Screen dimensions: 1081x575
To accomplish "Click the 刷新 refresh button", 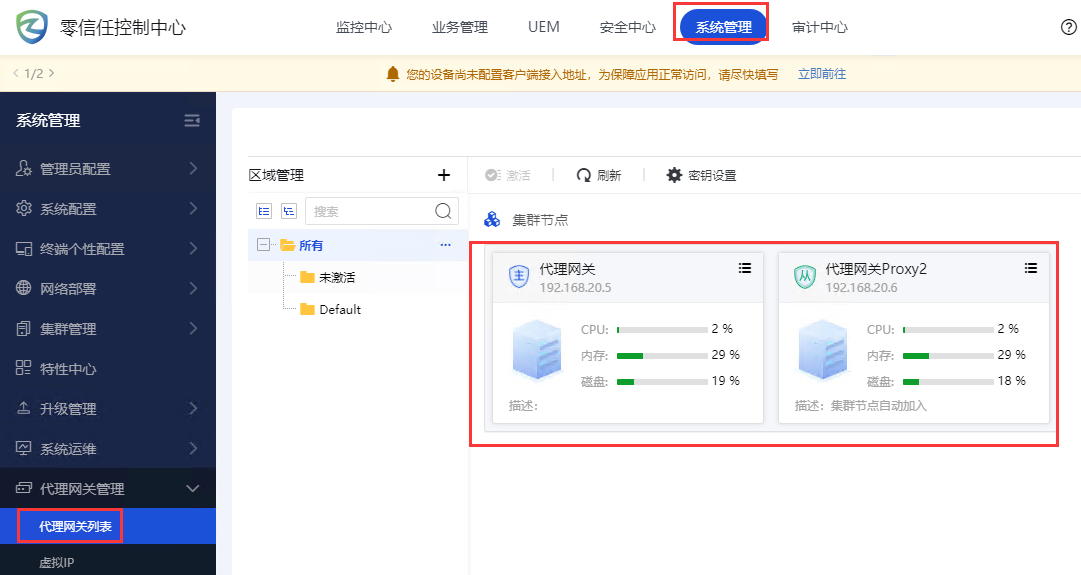I will (x=598, y=175).
